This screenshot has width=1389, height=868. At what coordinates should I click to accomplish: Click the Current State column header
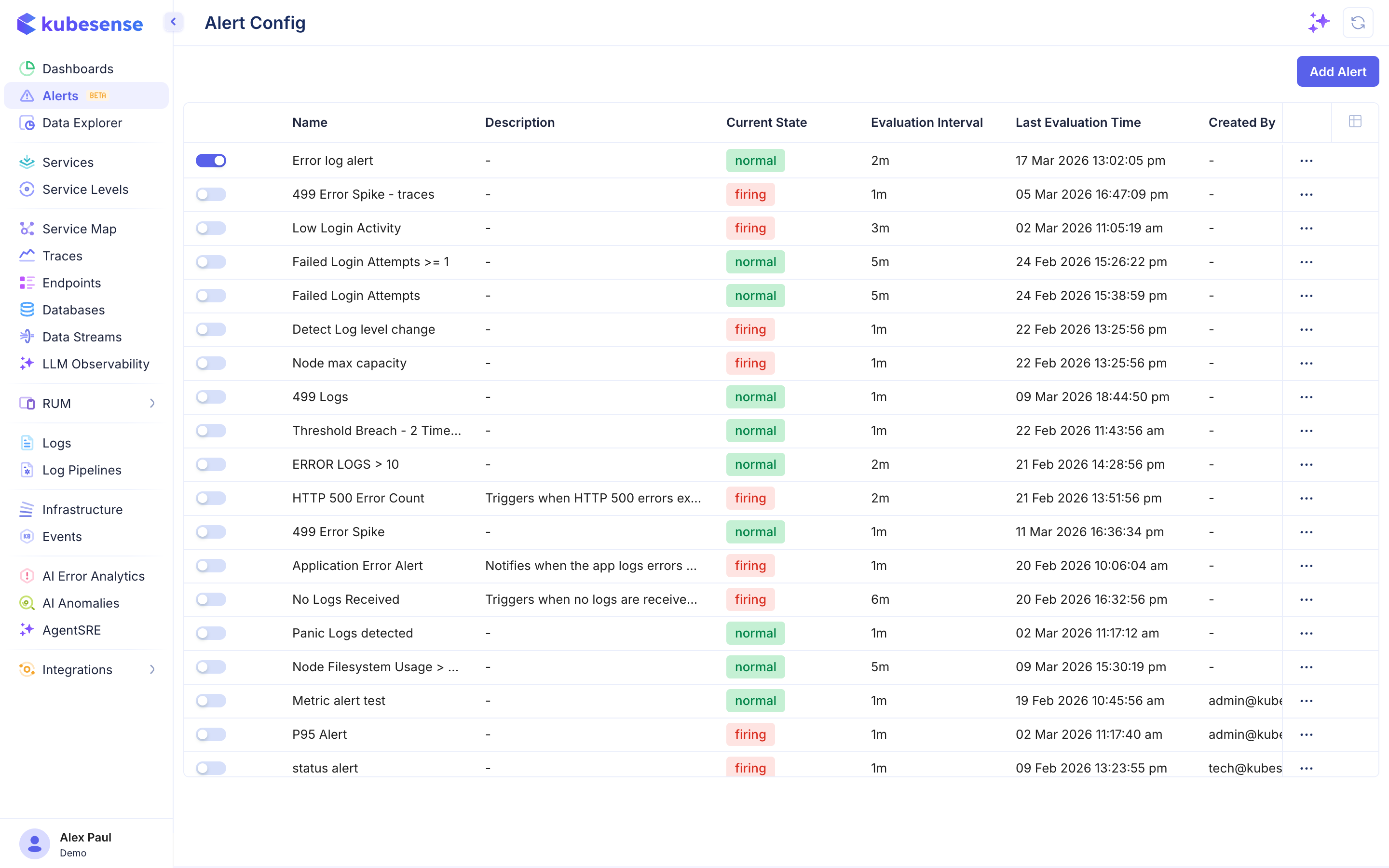[766, 122]
